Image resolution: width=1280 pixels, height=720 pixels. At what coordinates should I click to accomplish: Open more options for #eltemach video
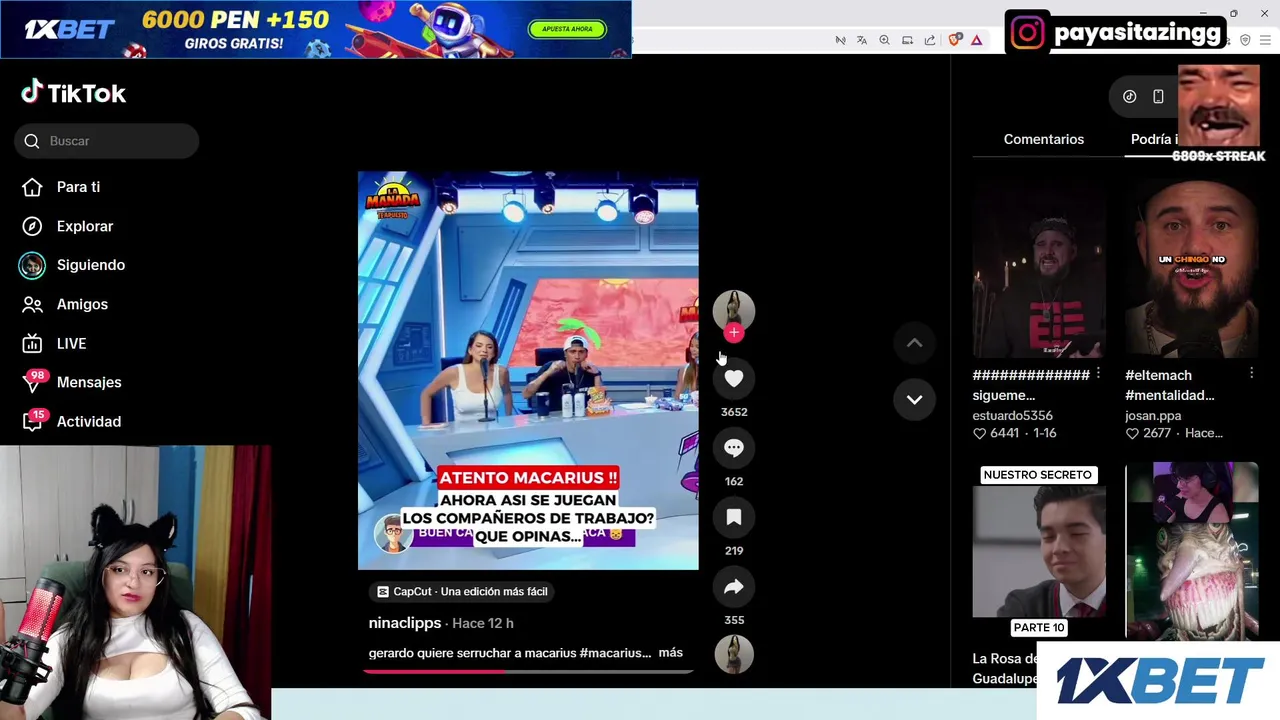click(x=1251, y=373)
